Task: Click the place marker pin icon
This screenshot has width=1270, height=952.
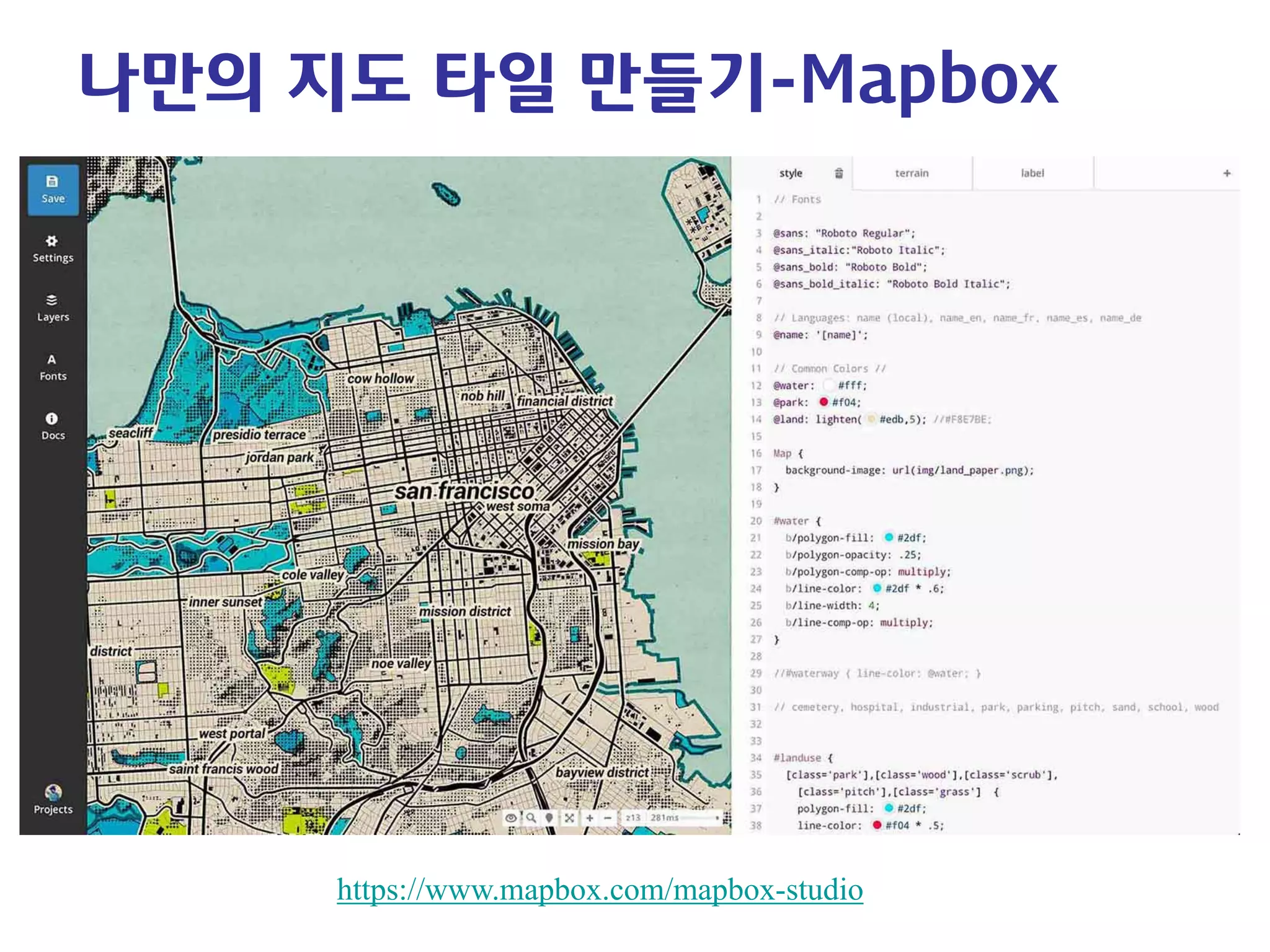Action: 549,818
